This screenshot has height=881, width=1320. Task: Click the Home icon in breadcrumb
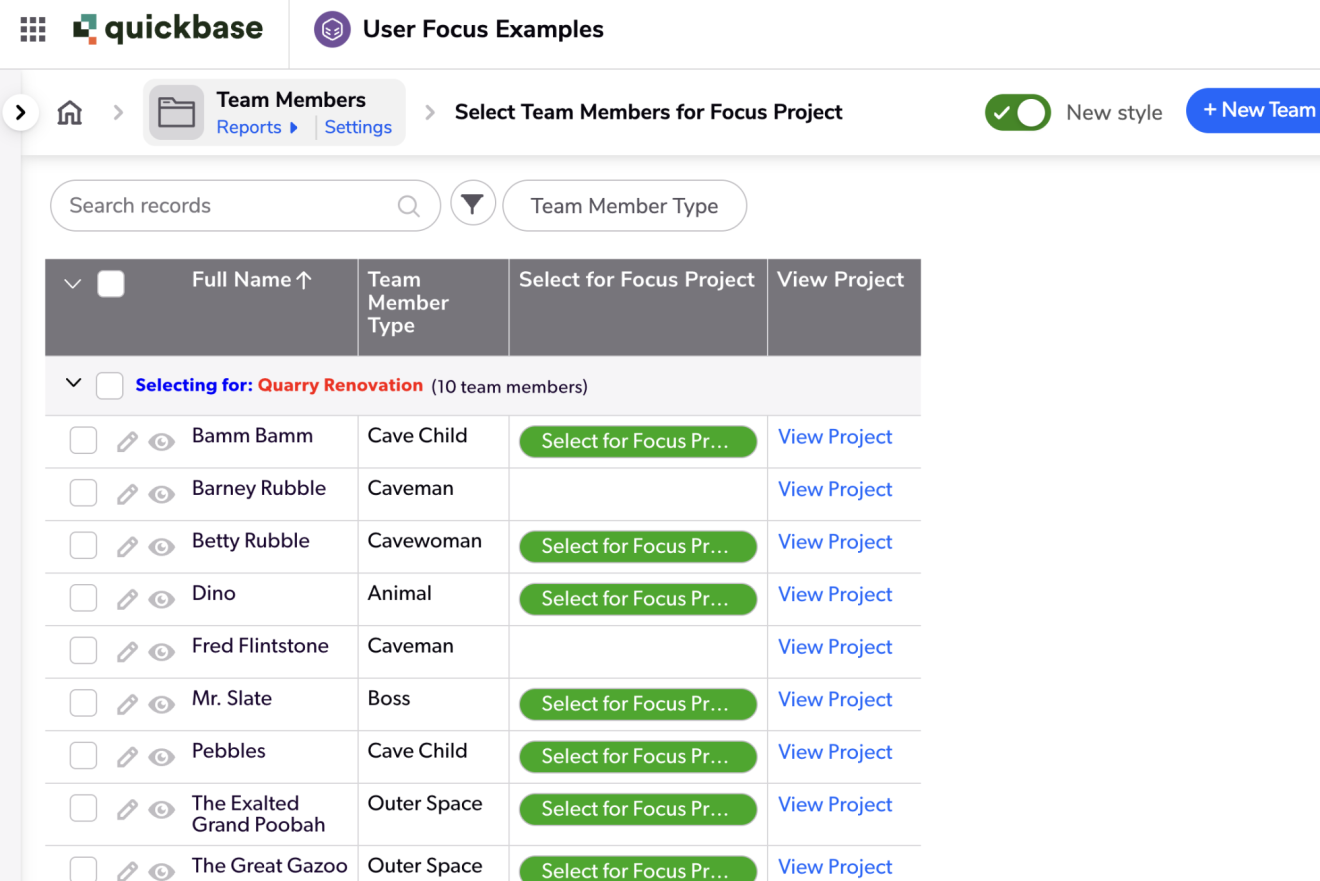(x=70, y=113)
